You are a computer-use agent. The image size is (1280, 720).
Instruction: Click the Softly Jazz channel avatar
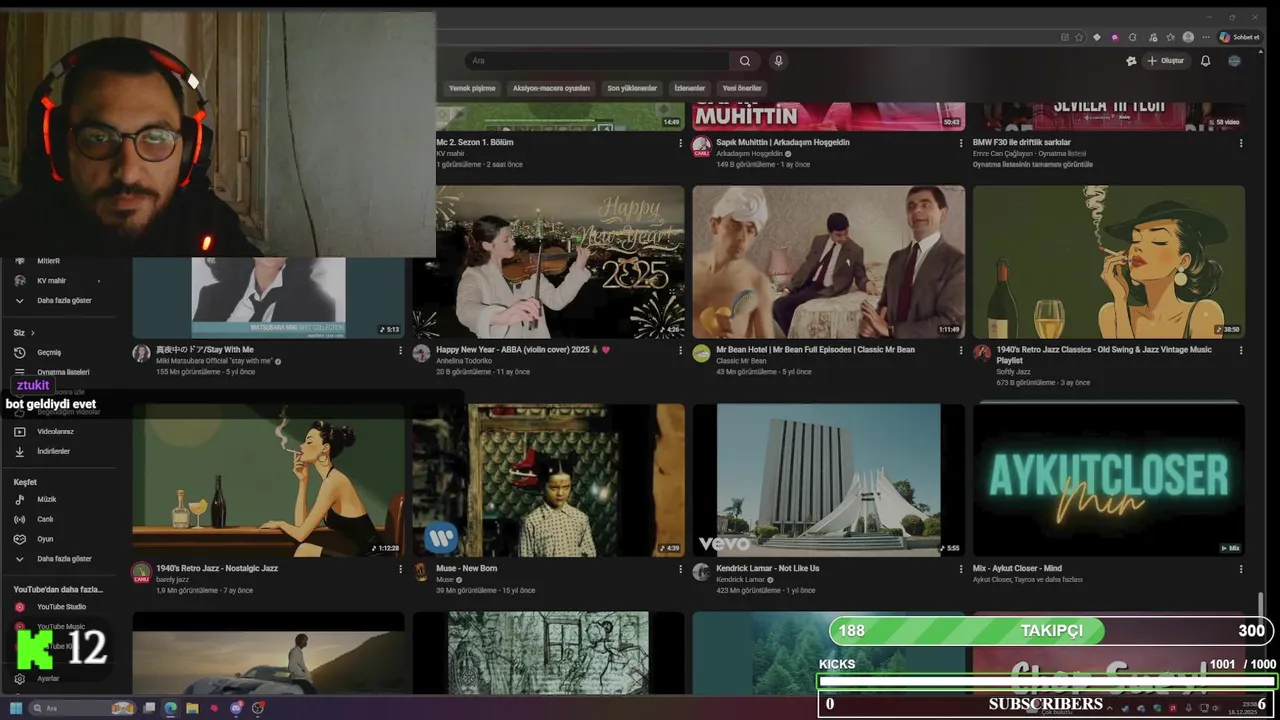(x=982, y=353)
